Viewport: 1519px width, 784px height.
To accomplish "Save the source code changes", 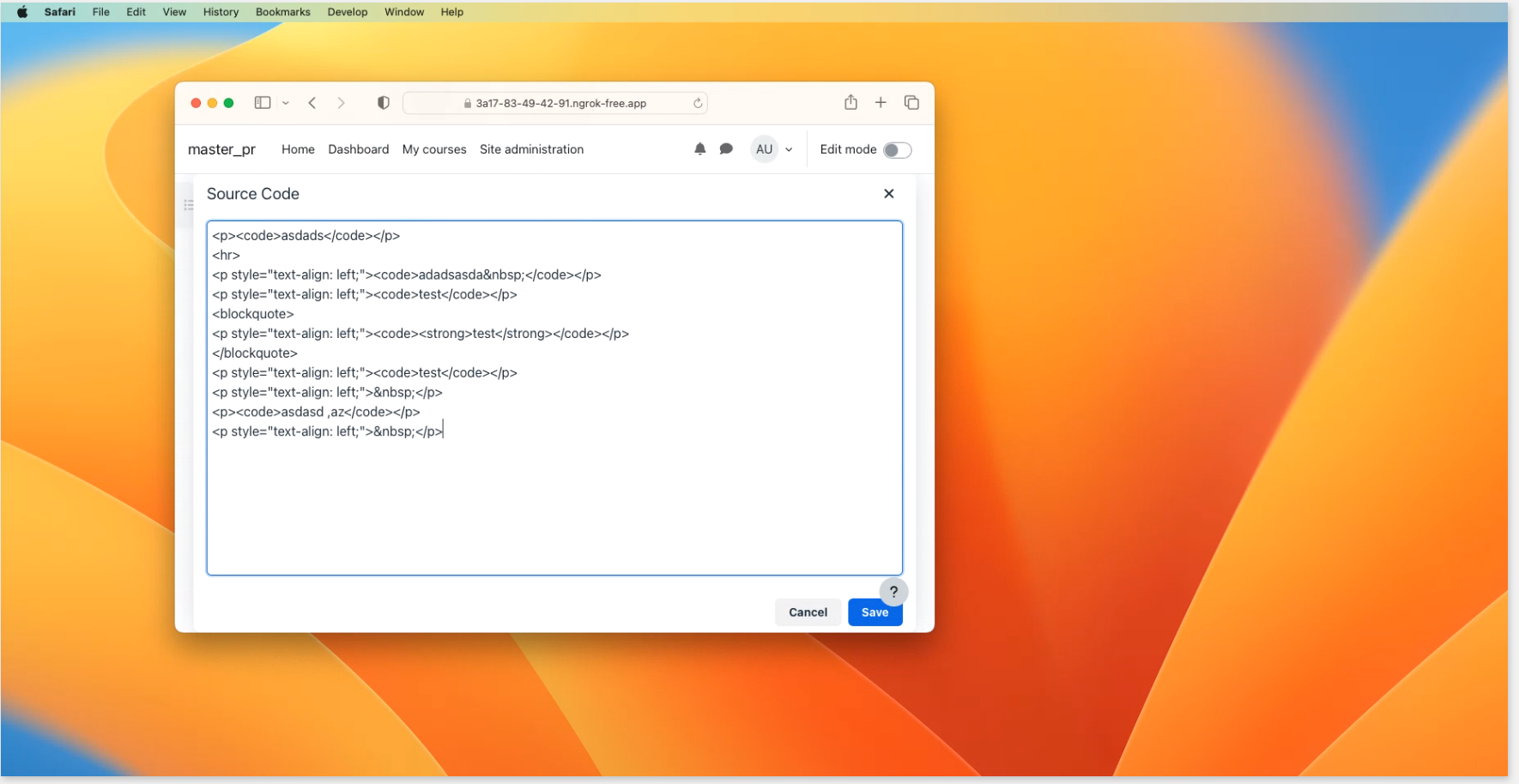I will [x=874, y=612].
